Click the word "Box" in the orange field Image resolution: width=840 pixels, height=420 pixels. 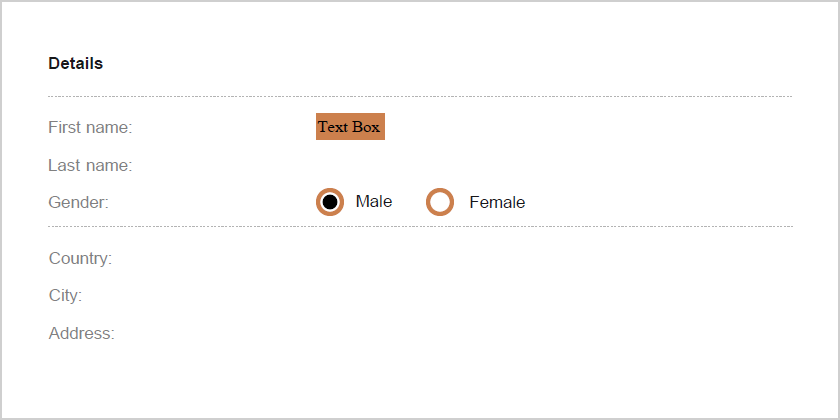[366, 127]
